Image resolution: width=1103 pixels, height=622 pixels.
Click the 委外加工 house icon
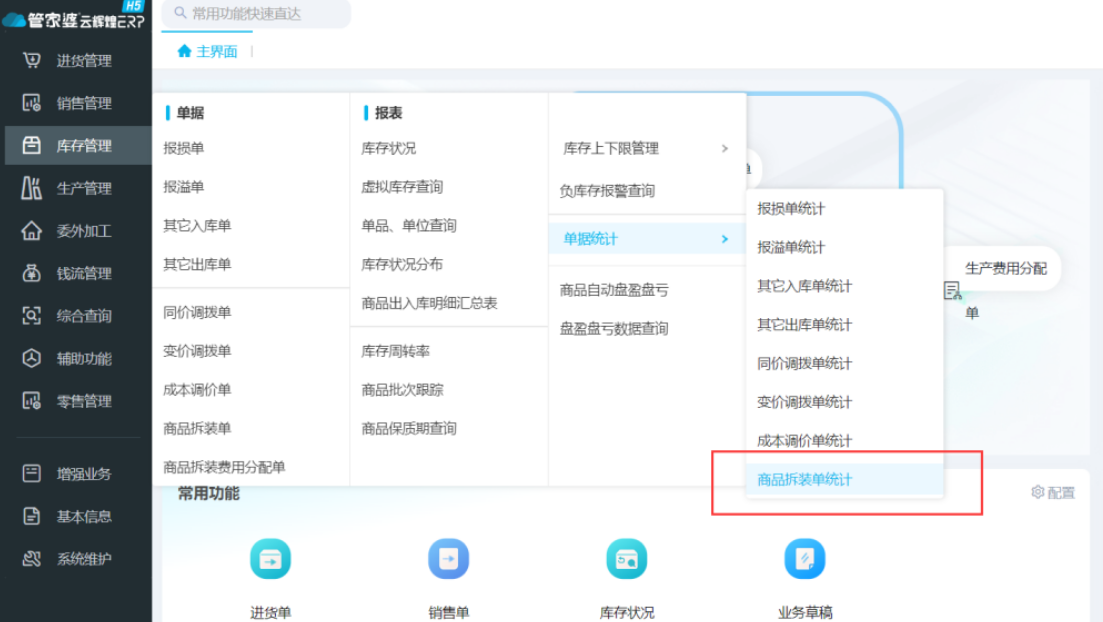pyautogui.click(x=31, y=231)
